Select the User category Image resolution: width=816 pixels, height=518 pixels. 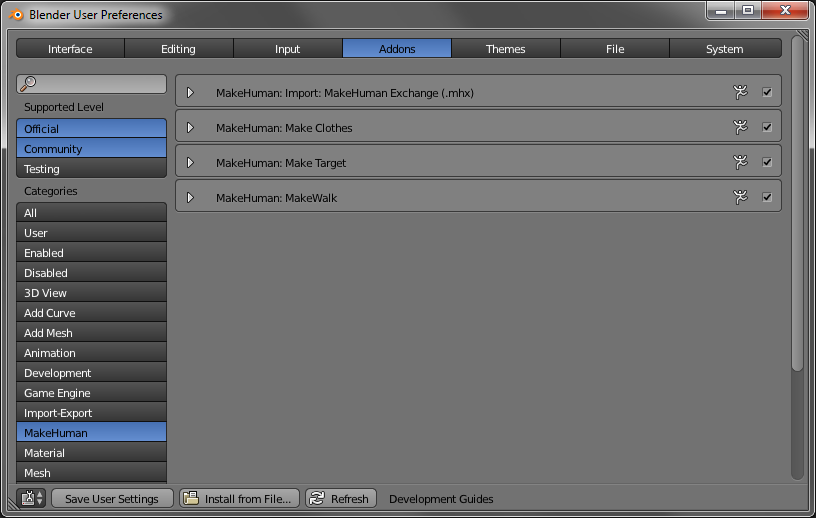click(92, 233)
